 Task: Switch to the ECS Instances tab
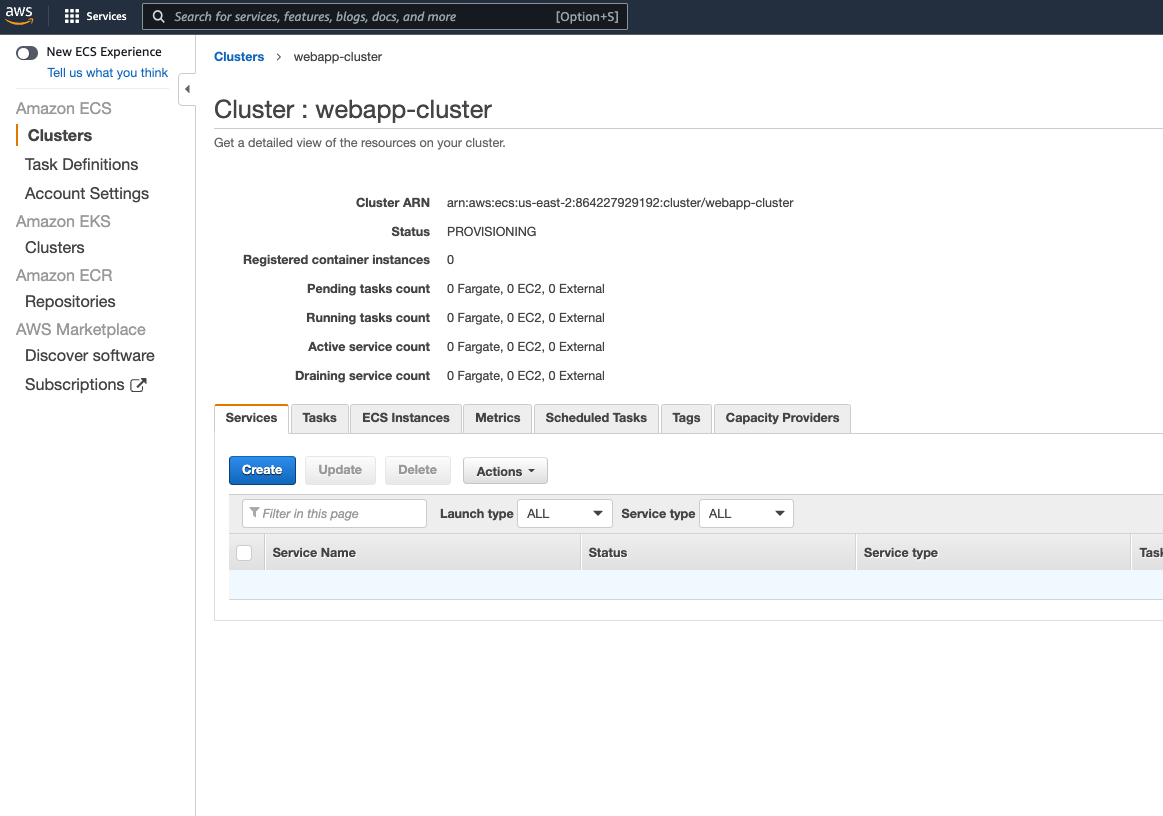pos(405,418)
